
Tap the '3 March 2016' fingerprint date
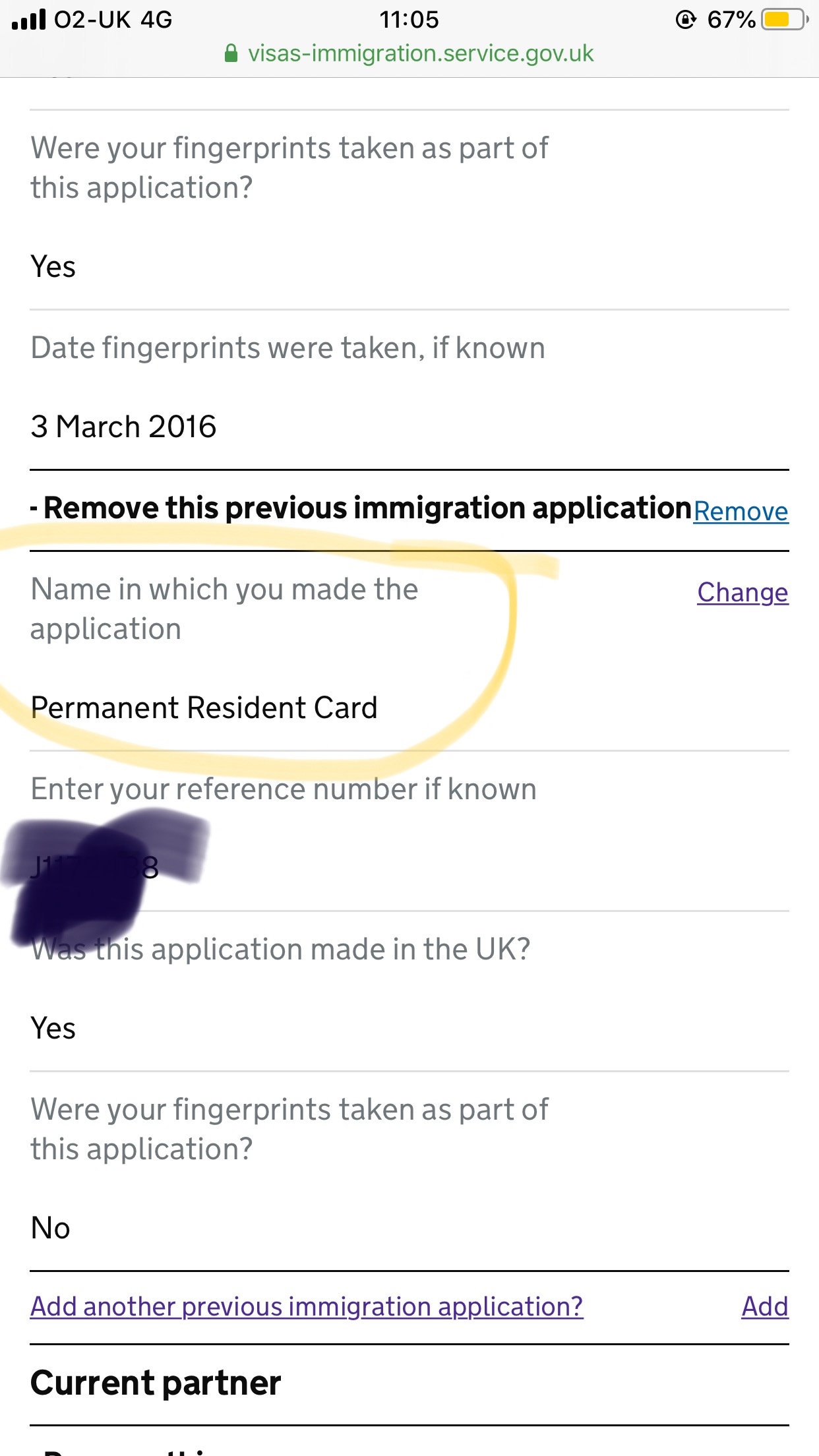(123, 427)
